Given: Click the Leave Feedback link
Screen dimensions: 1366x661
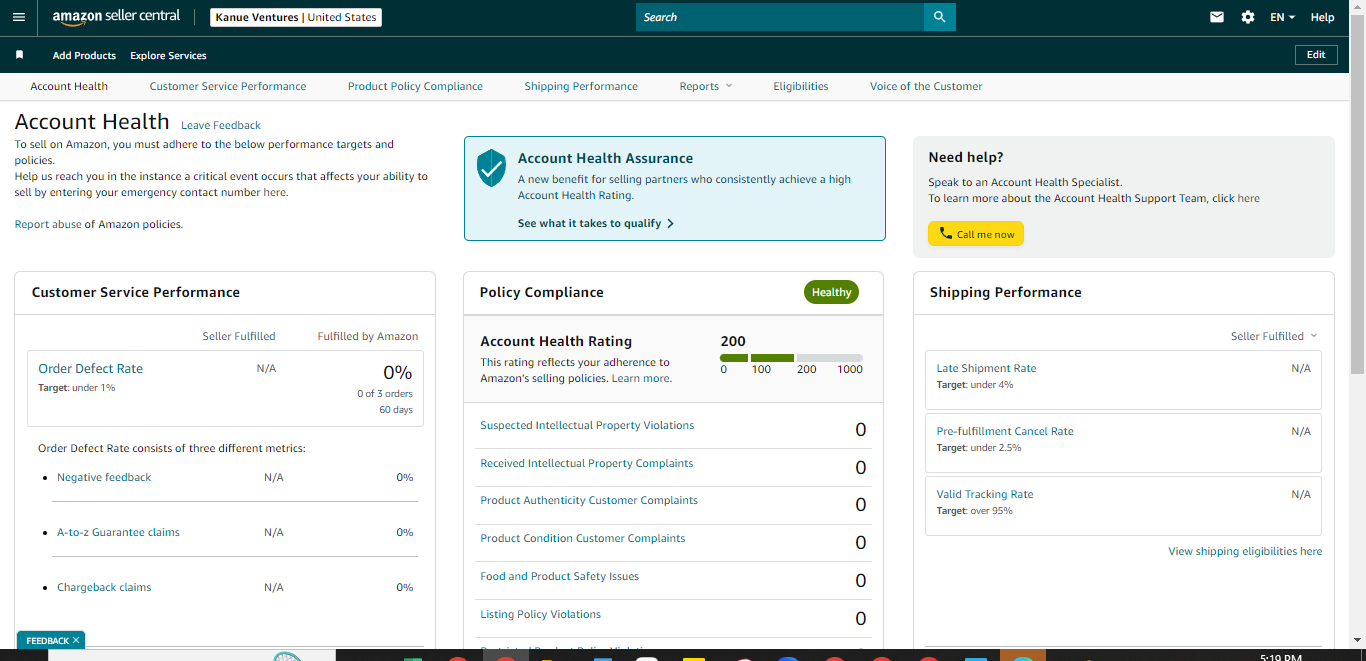Looking at the screenshot, I should point(221,125).
